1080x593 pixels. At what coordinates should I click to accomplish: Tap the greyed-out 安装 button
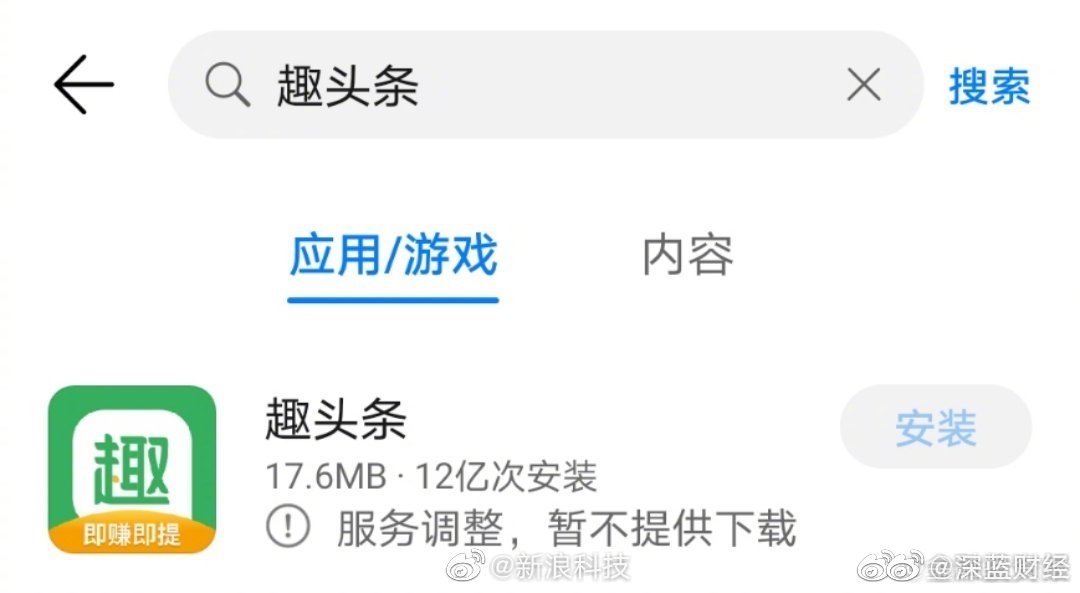coord(935,427)
